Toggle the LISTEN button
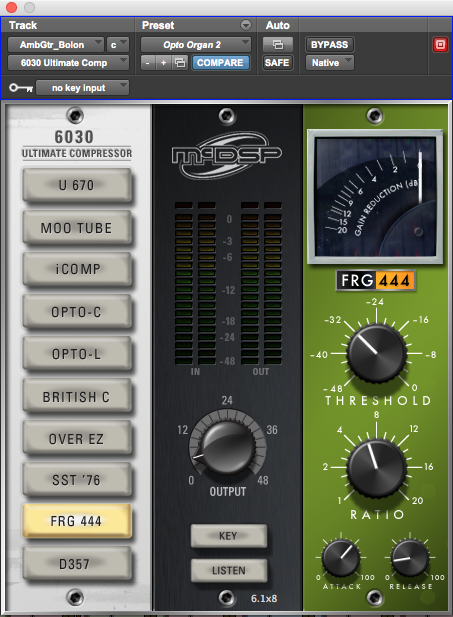 (229, 570)
